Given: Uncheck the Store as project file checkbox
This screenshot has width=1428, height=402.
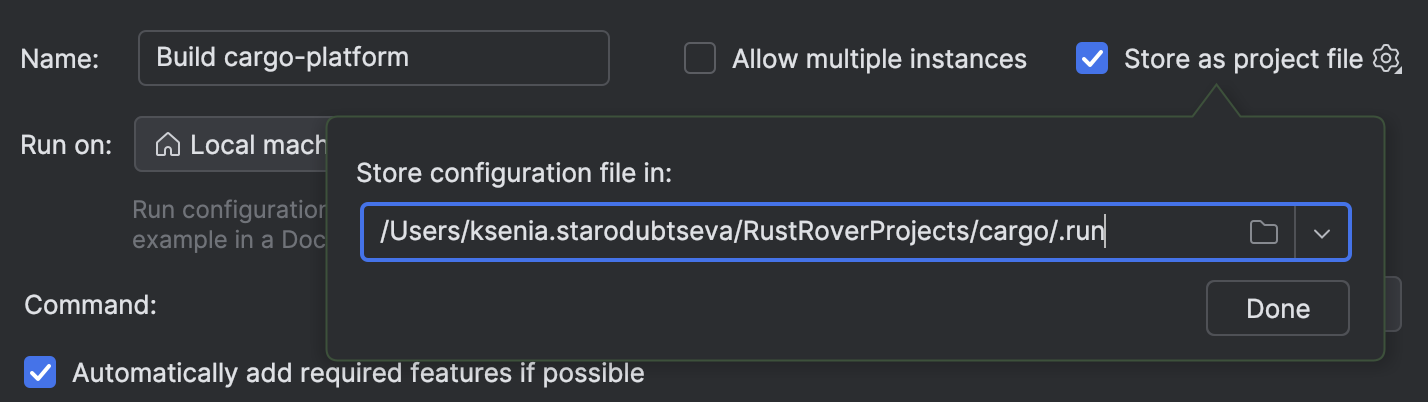Looking at the screenshot, I should point(1091,59).
